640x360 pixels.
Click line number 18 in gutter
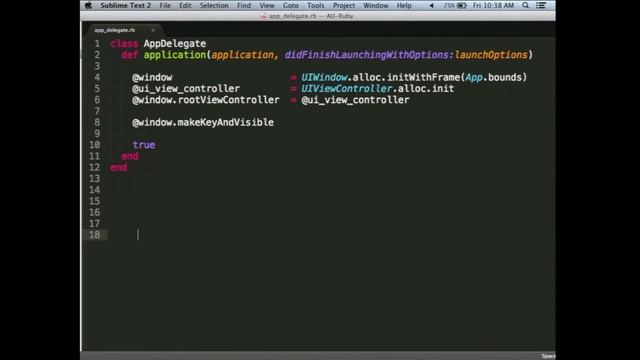[x=94, y=235]
